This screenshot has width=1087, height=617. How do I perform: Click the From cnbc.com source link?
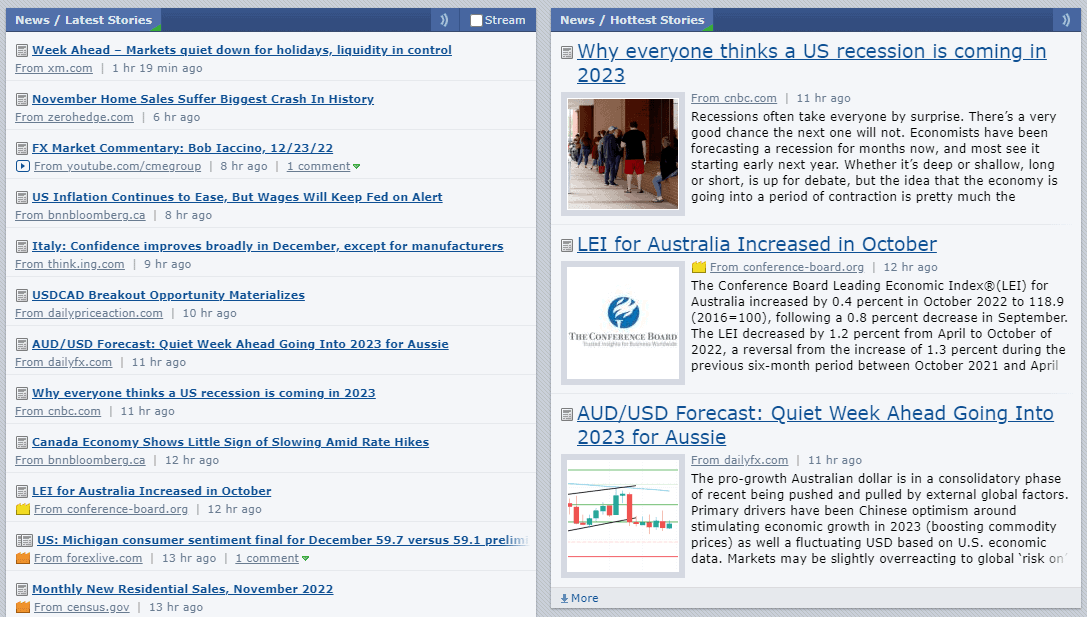point(733,98)
